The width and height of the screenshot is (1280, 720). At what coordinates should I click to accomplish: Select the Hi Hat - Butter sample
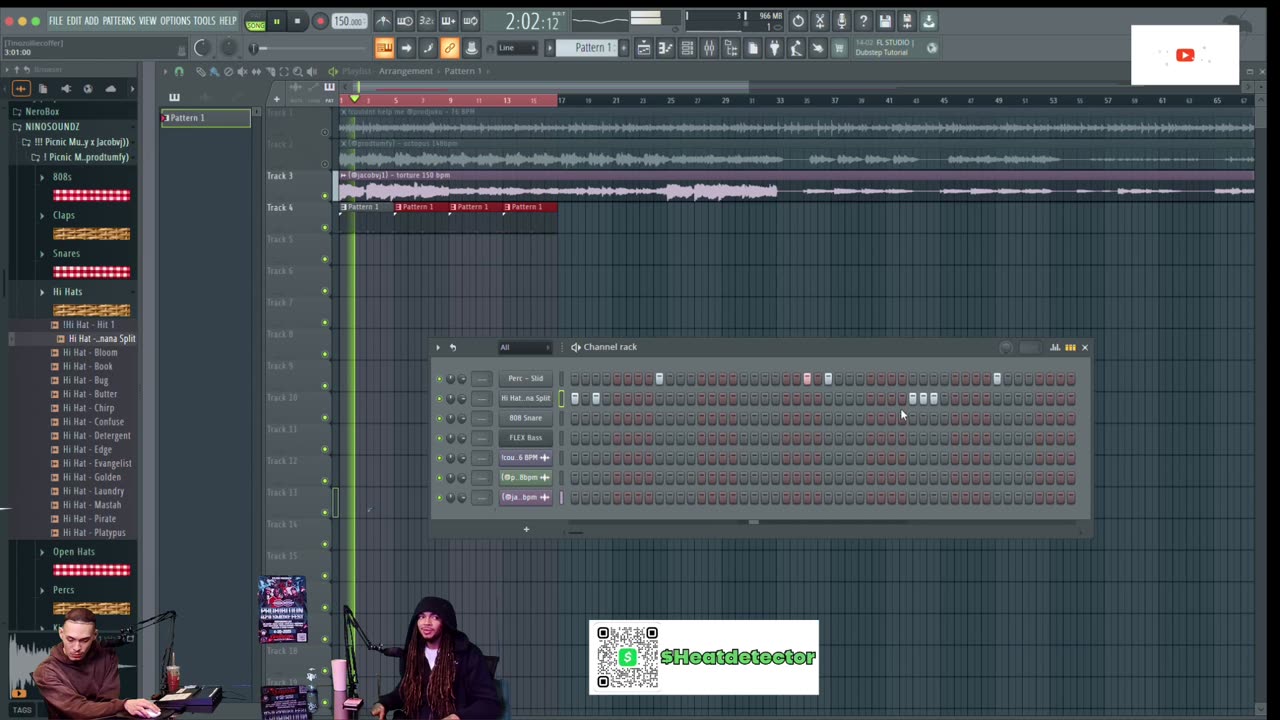(90, 394)
